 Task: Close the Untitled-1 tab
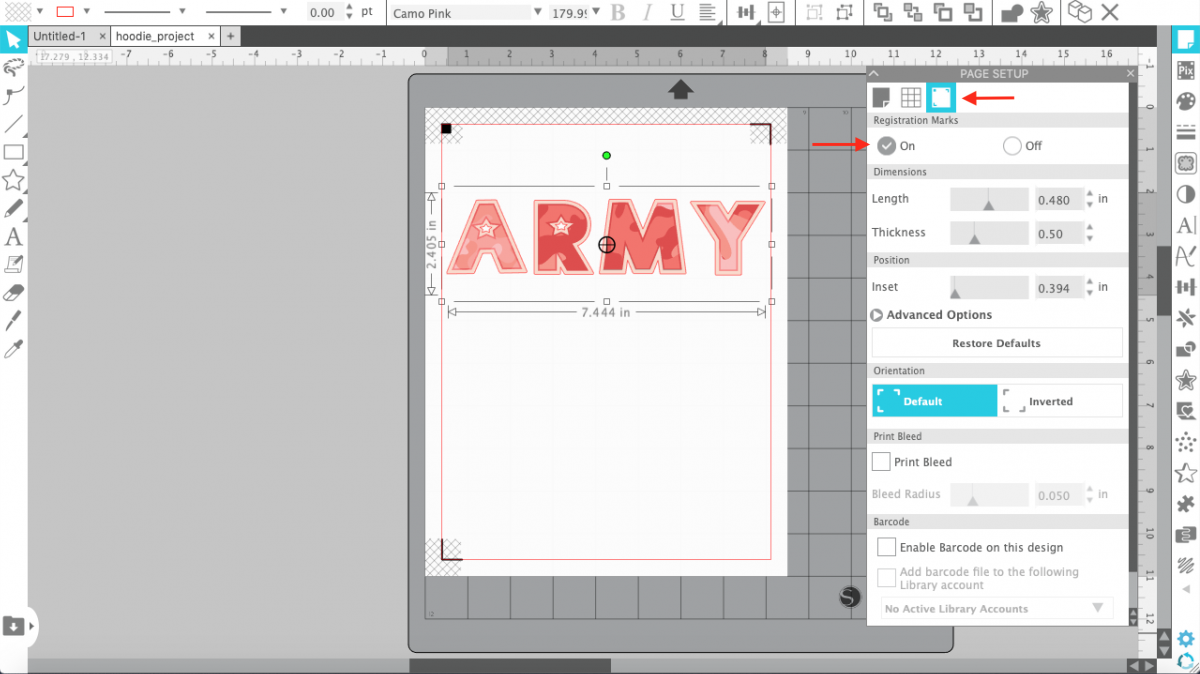point(103,36)
